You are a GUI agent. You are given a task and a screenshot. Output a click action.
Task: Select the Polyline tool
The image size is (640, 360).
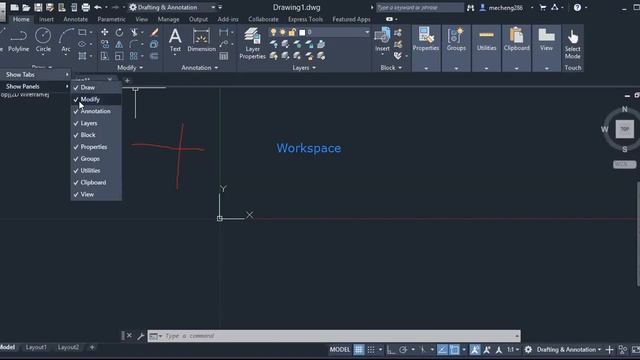point(18,40)
